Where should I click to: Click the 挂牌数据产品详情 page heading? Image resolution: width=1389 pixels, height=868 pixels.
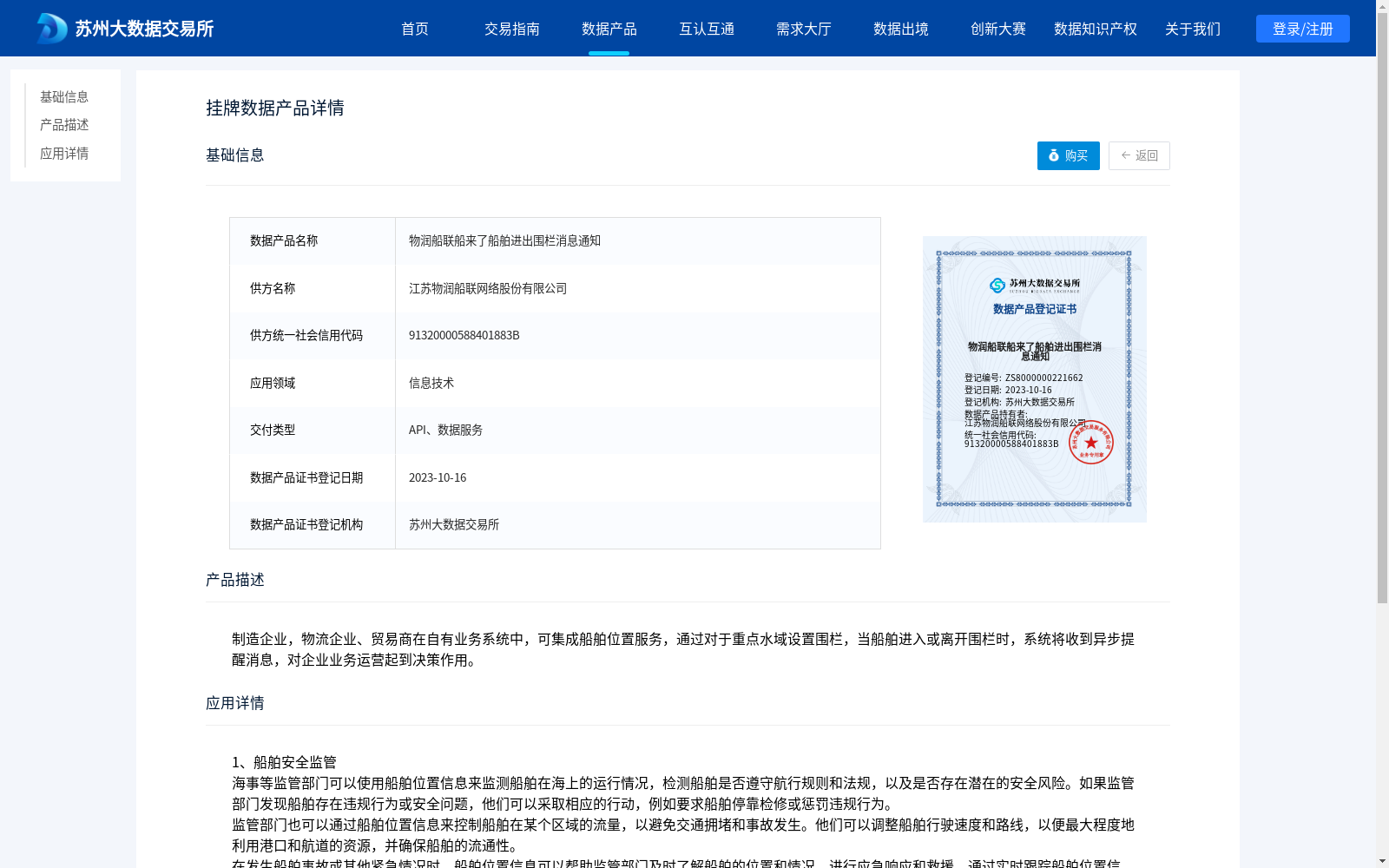275,108
